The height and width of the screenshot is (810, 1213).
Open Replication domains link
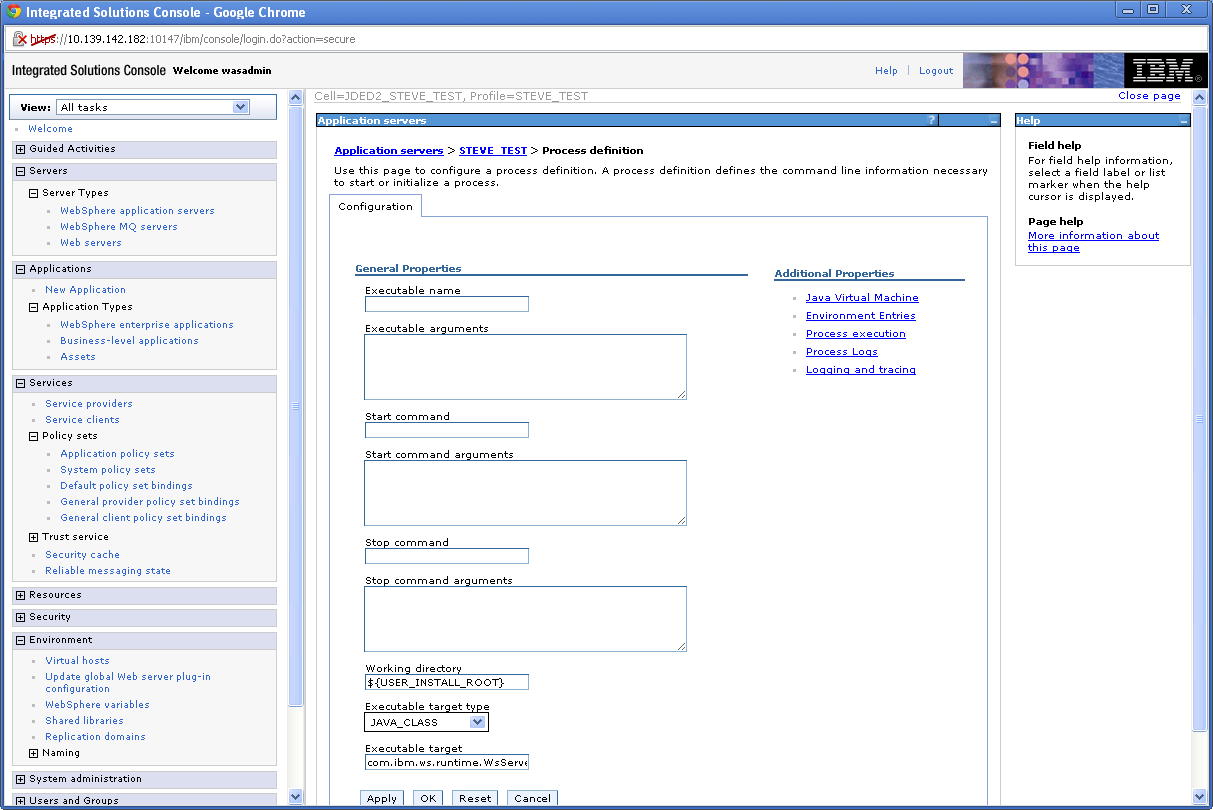tap(95, 737)
